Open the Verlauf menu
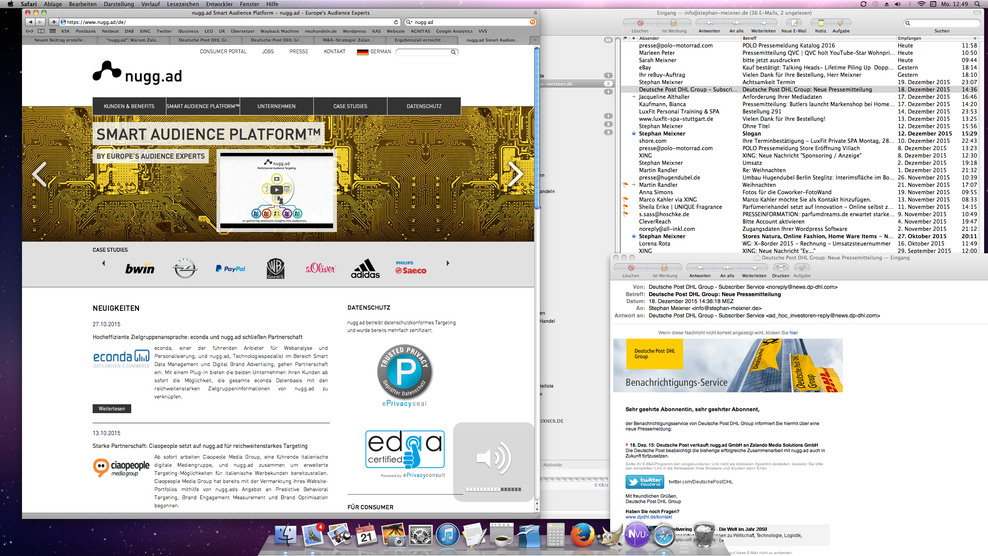The image size is (988, 556). pos(150,4)
